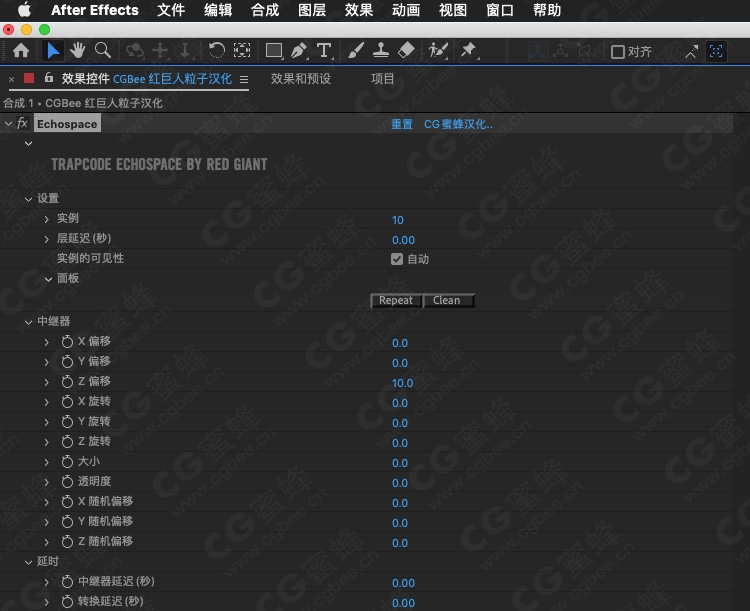Click the Home icon in toolbar
The image size is (750, 611).
pos(21,51)
